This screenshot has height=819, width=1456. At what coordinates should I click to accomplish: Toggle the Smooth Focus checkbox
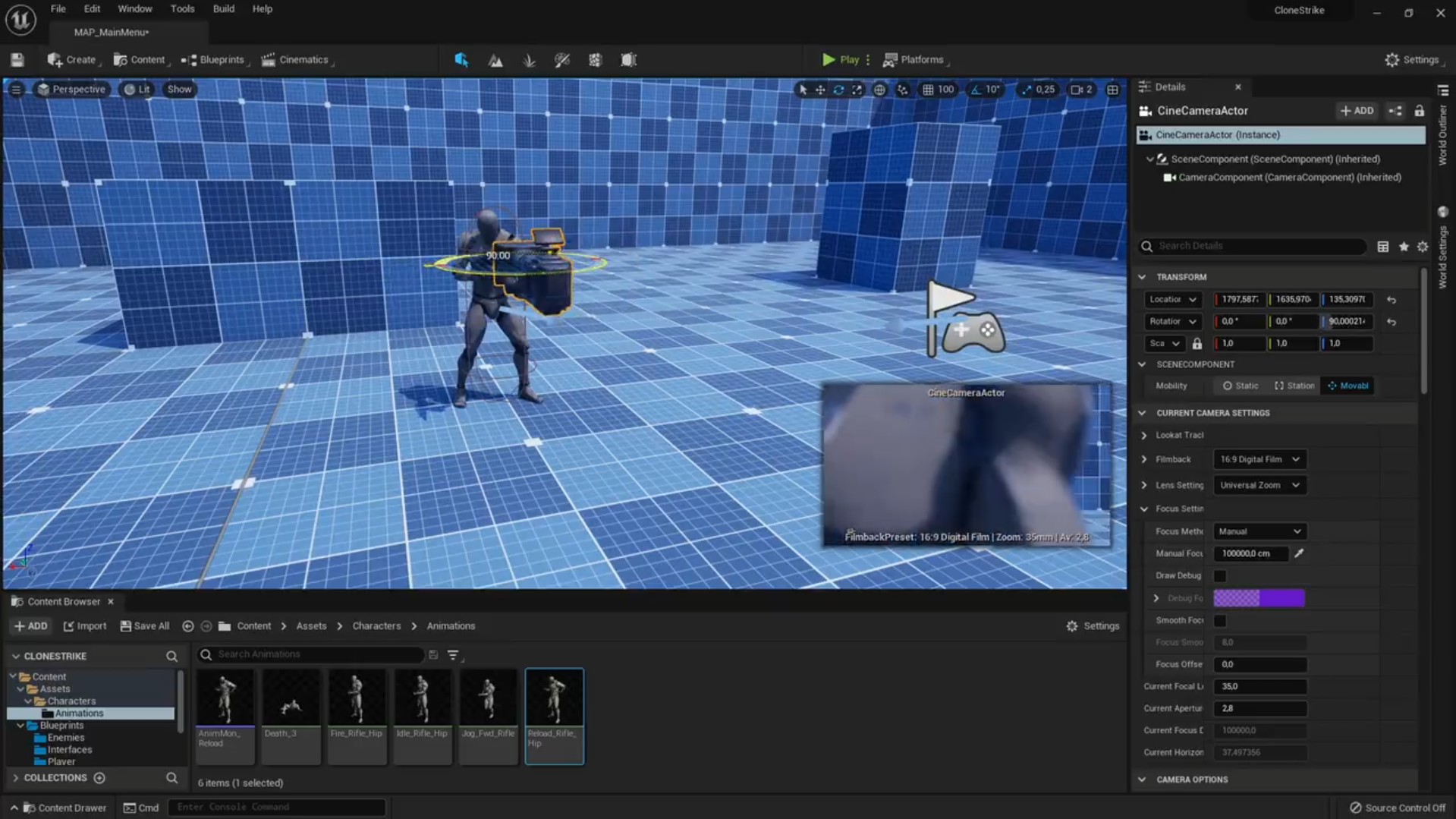tap(1220, 621)
